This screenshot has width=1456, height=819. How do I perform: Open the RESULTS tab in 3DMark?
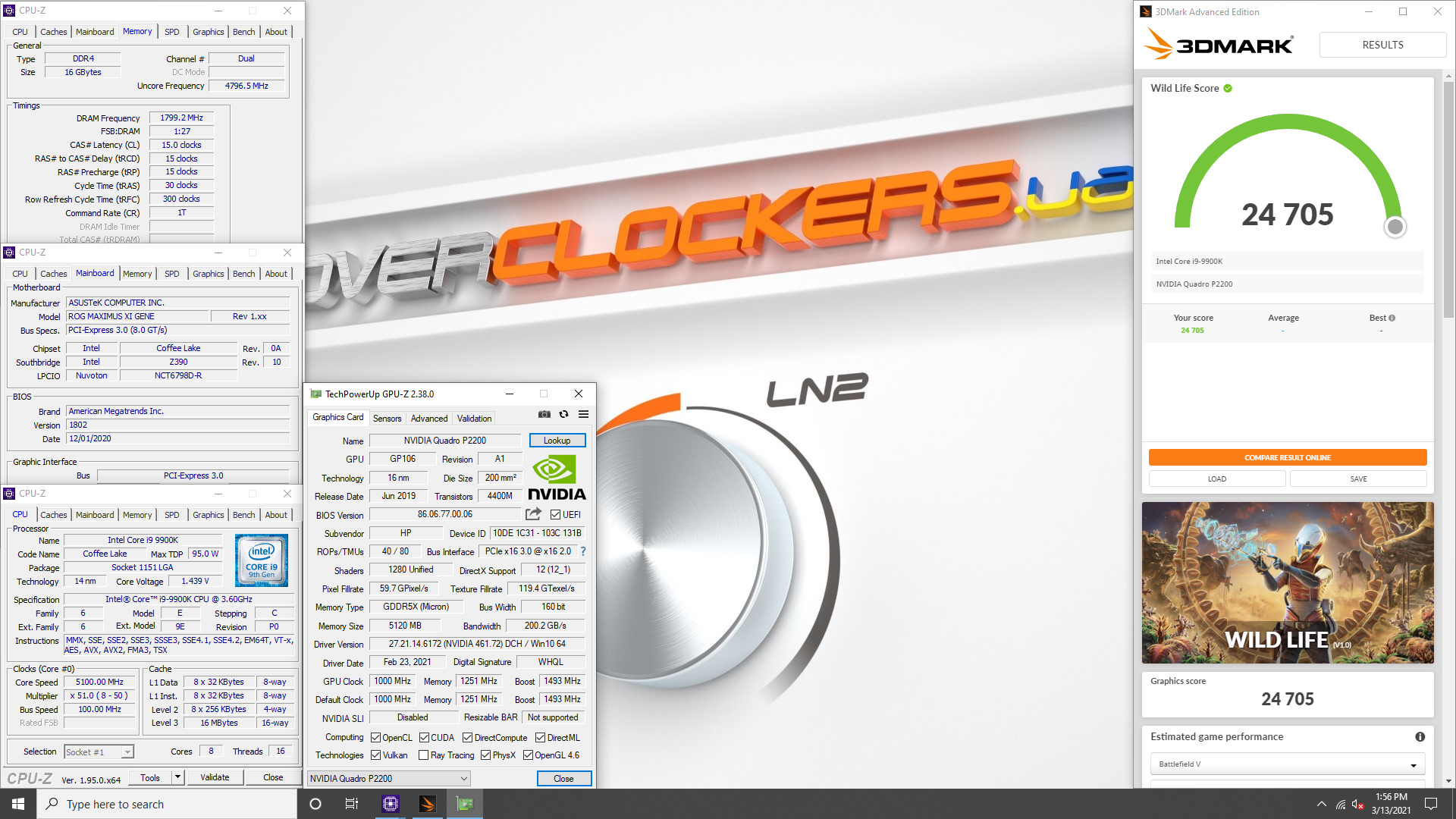(1382, 45)
